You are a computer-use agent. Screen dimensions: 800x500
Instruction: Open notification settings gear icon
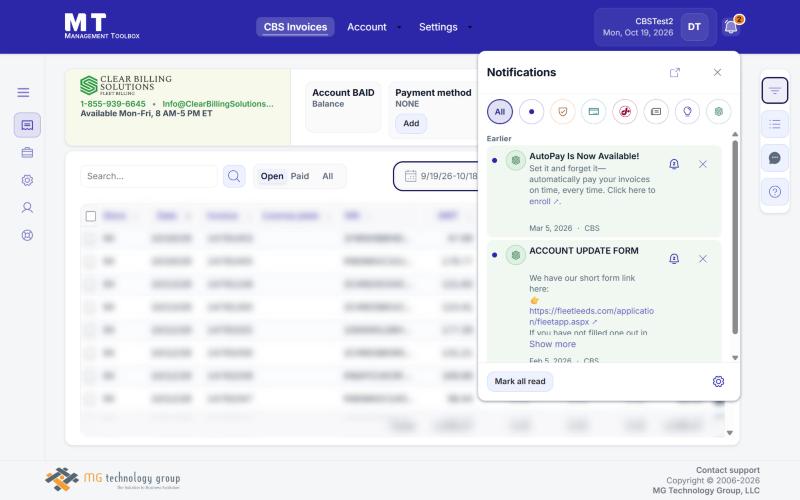click(x=718, y=381)
